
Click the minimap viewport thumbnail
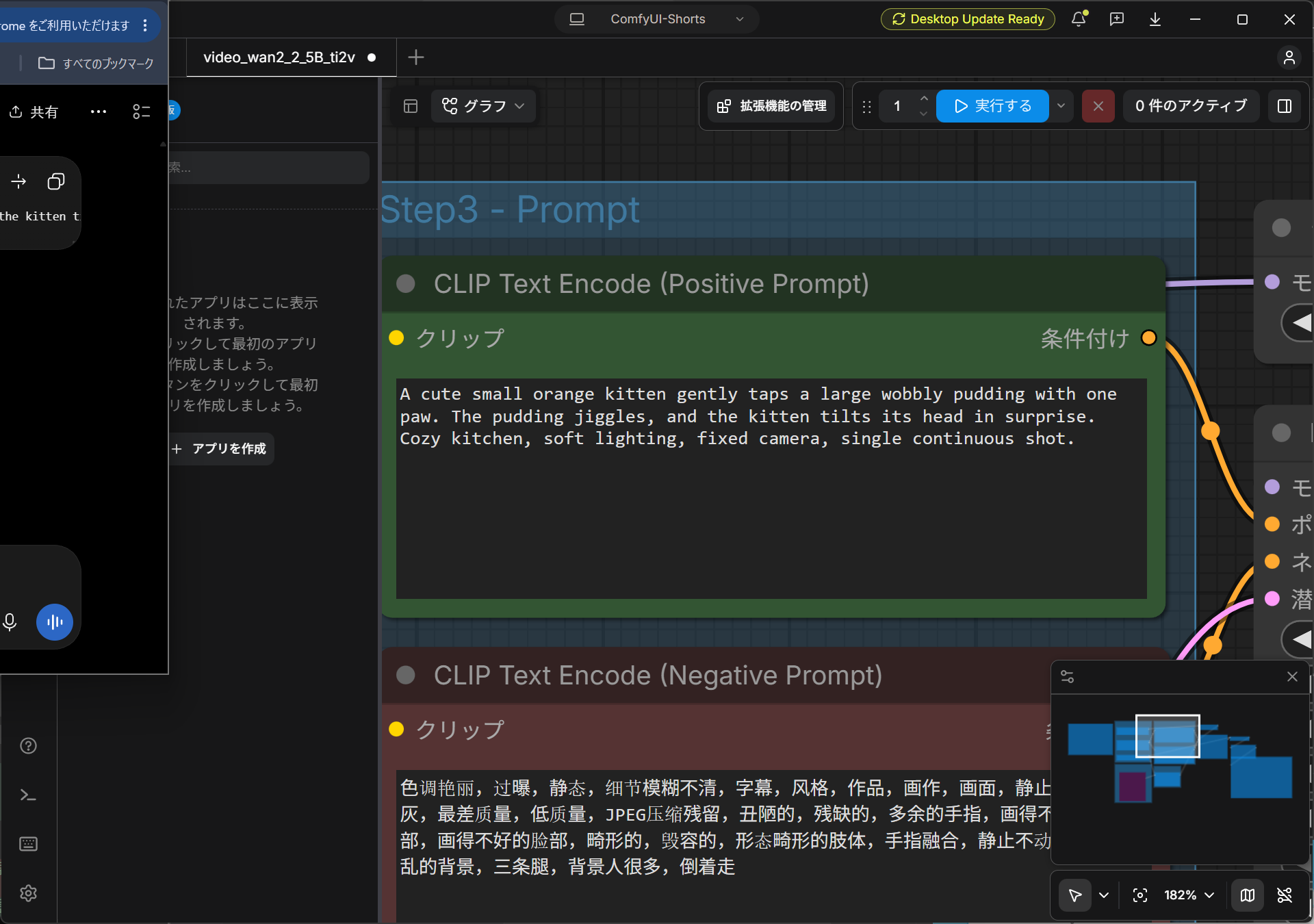coord(1168,736)
